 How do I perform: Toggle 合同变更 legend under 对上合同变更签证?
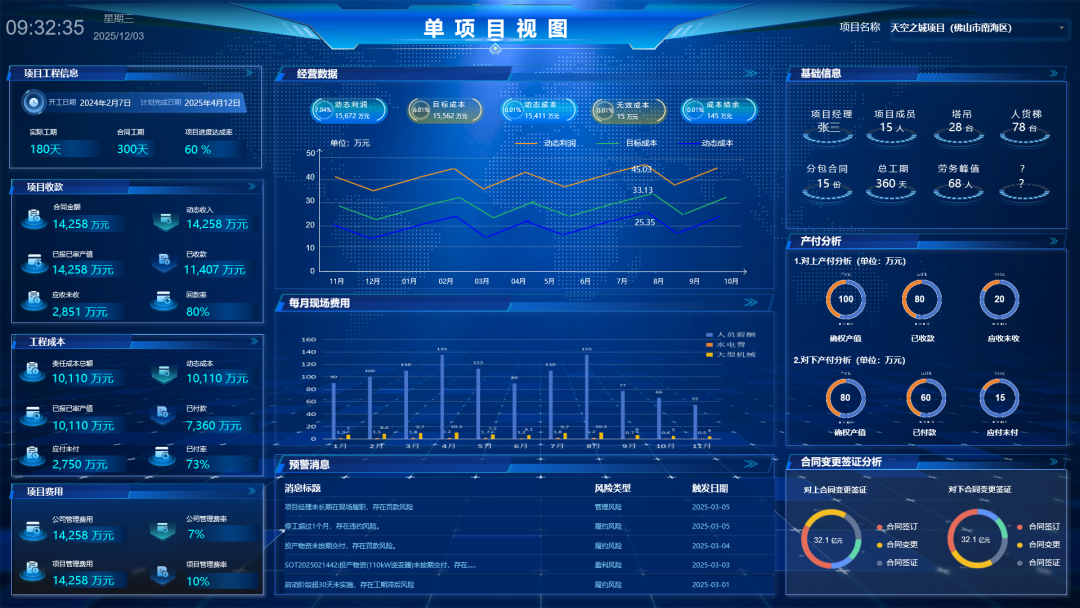coord(897,545)
